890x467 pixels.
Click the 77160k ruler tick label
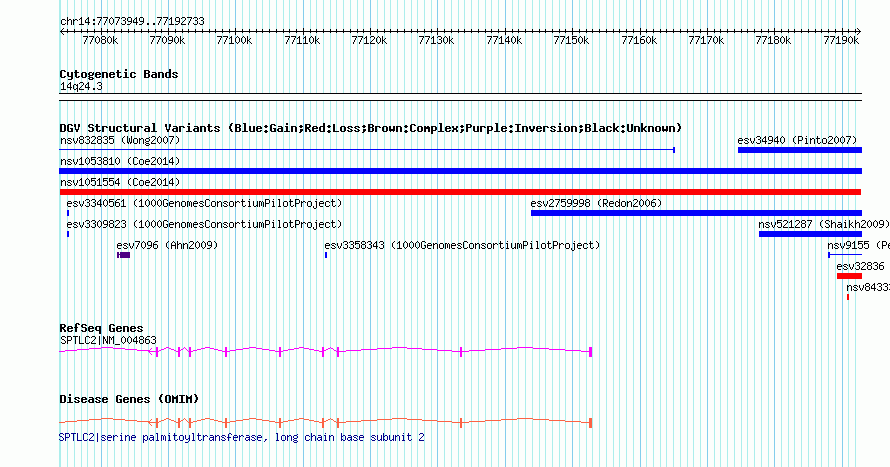click(639, 40)
